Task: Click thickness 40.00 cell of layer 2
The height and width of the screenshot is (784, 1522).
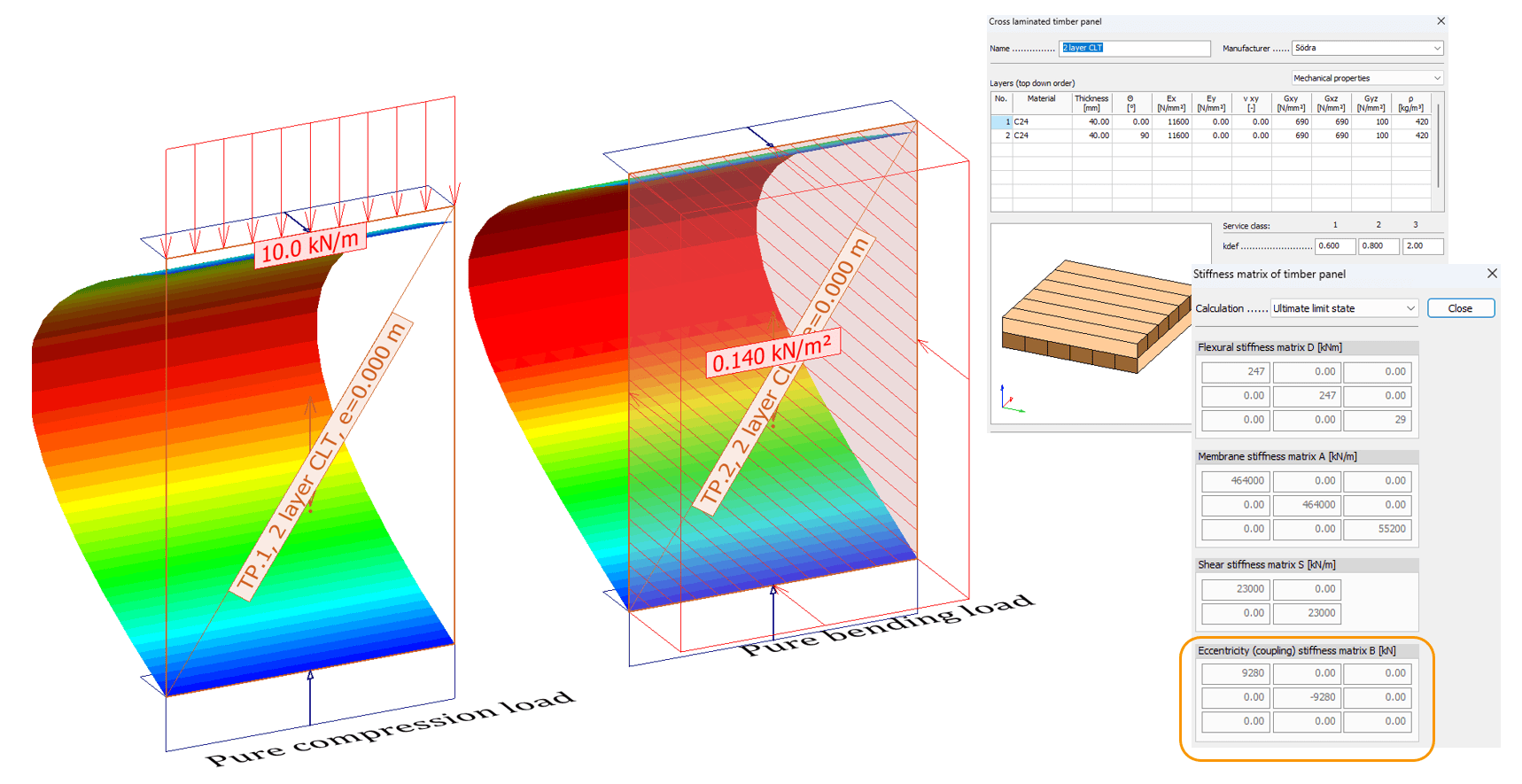Action: [1091, 136]
